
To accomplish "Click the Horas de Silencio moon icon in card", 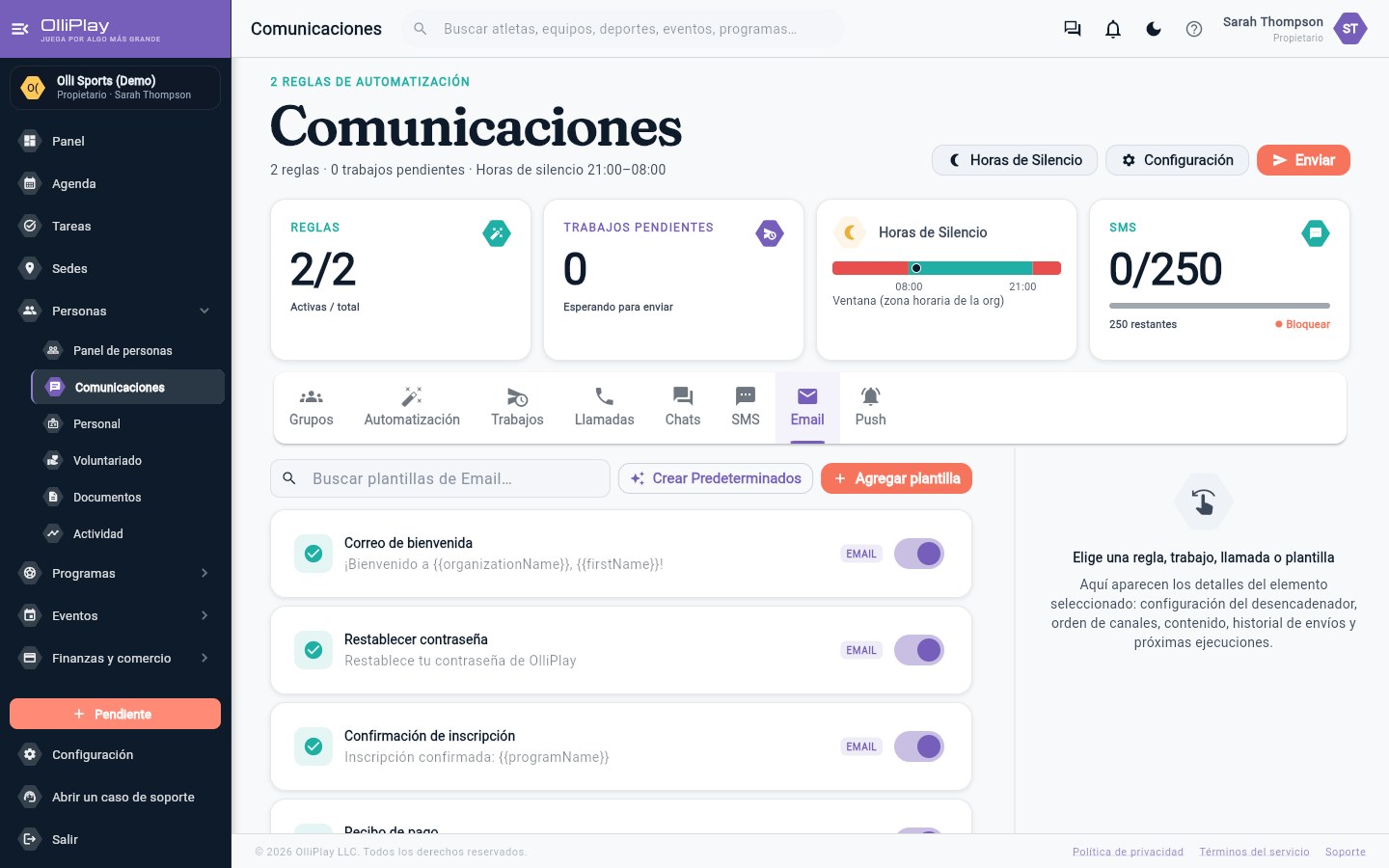I will point(850,232).
